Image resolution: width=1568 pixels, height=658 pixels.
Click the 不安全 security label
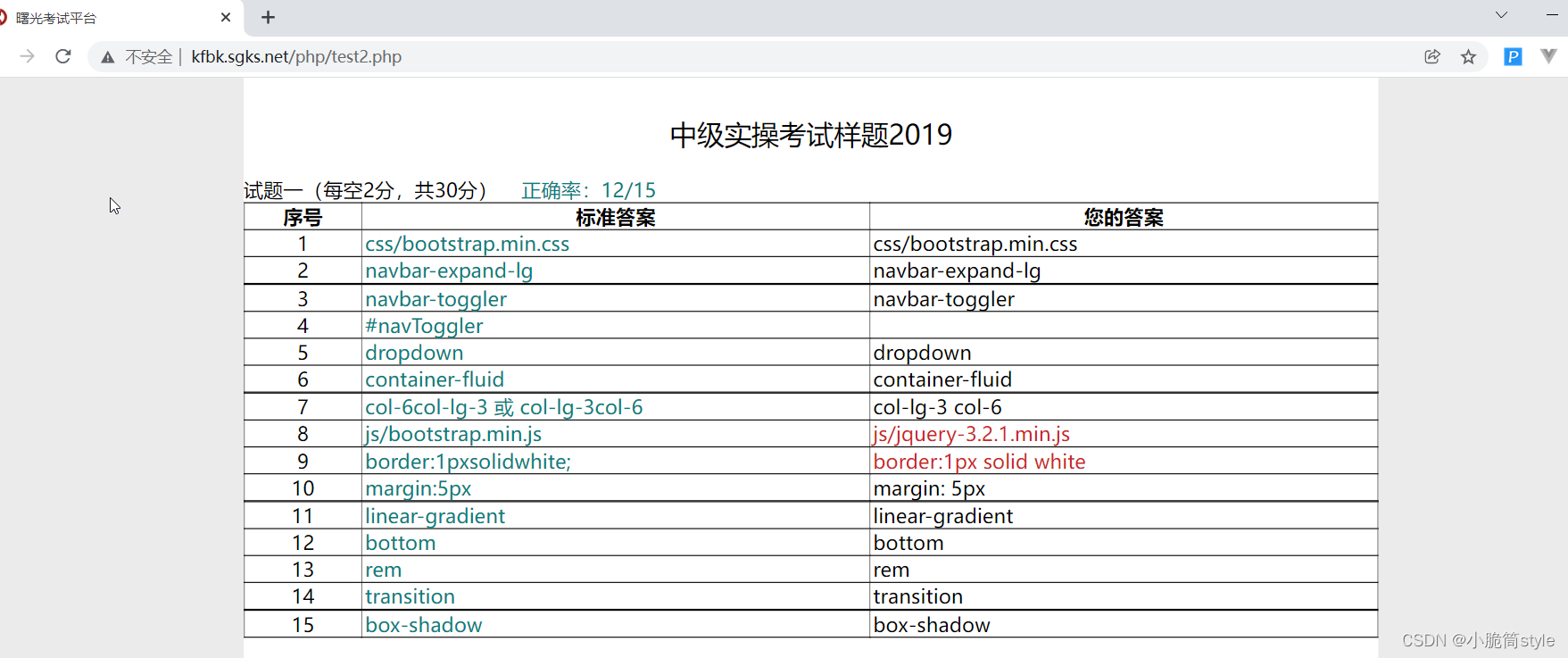(148, 57)
